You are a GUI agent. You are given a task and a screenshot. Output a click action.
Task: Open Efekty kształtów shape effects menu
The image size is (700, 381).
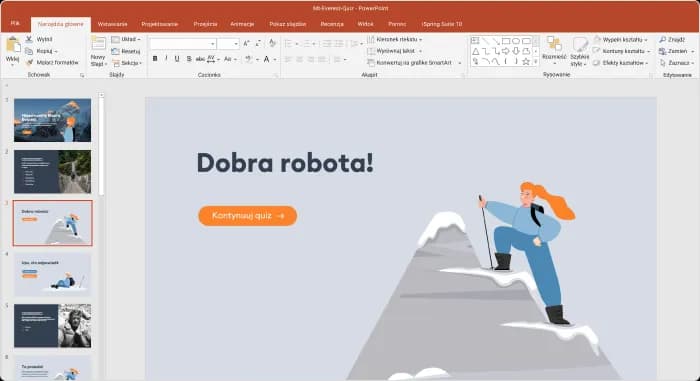(x=621, y=63)
